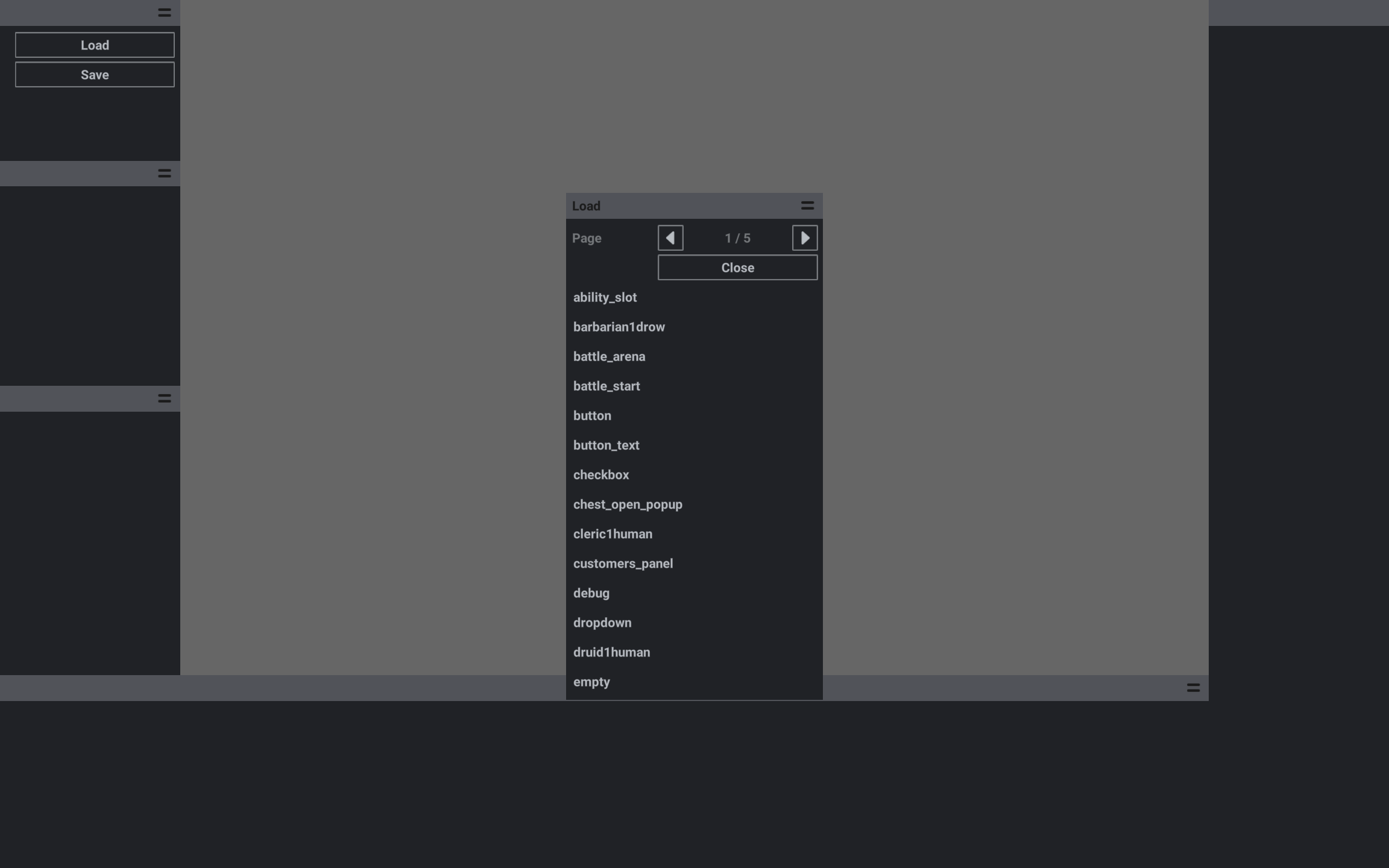Click the Load dialog's hamburger menu icon

(x=807, y=206)
